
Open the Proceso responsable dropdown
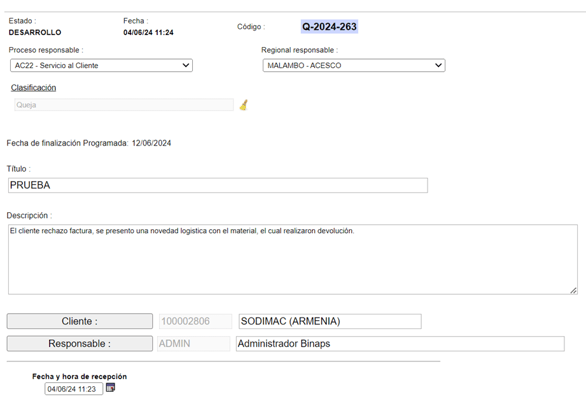(101, 65)
